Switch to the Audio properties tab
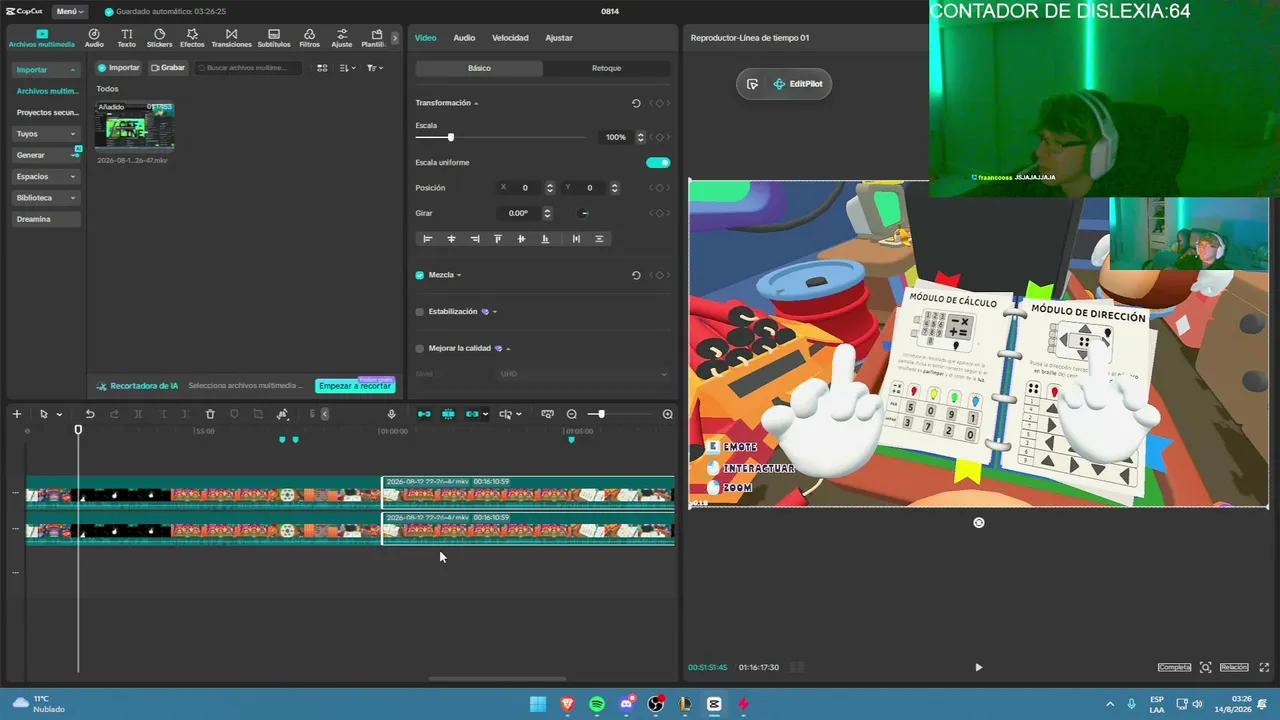This screenshot has height=720, width=1280. coord(464,38)
